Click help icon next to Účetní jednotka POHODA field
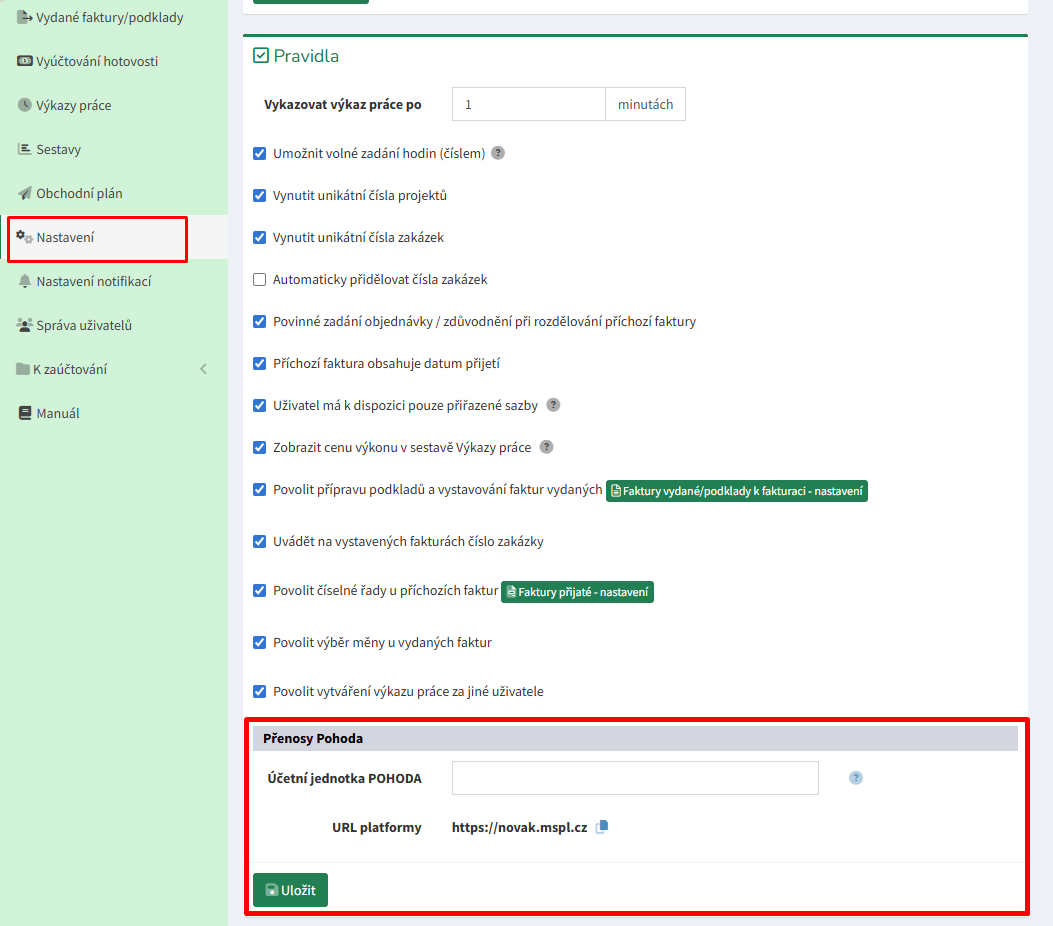 (x=856, y=778)
